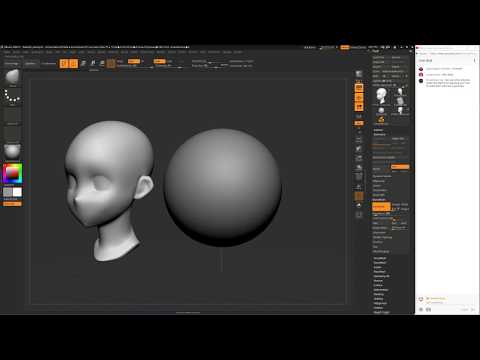Select the head tool thumbnail in Tool palette
Image resolution: width=480 pixels, height=360 pixels.
click(x=381, y=96)
